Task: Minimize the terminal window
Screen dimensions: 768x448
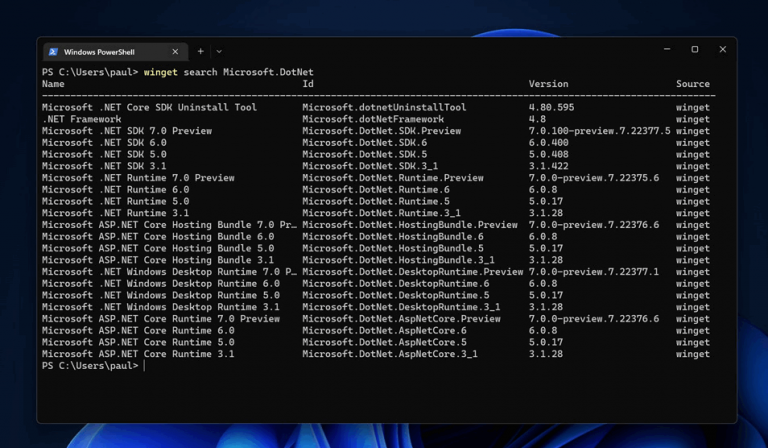Action: (667, 49)
